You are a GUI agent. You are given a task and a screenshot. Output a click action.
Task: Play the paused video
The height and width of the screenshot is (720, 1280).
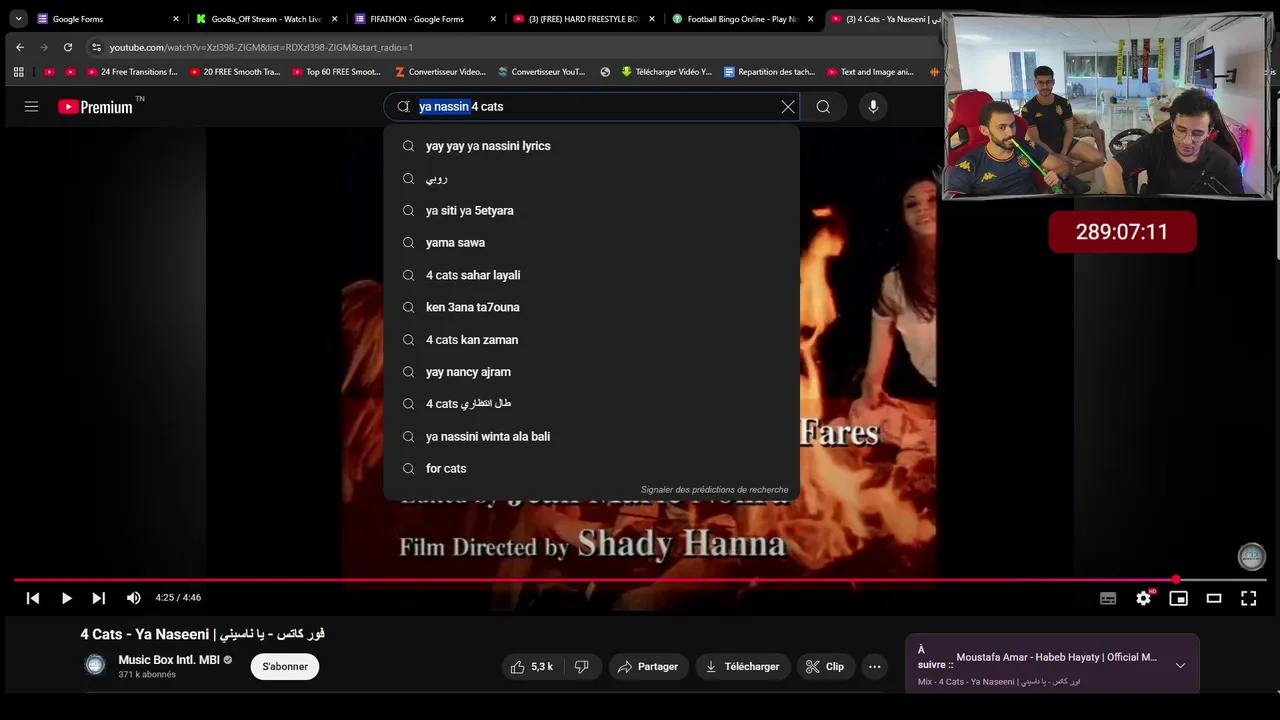point(66,598)
